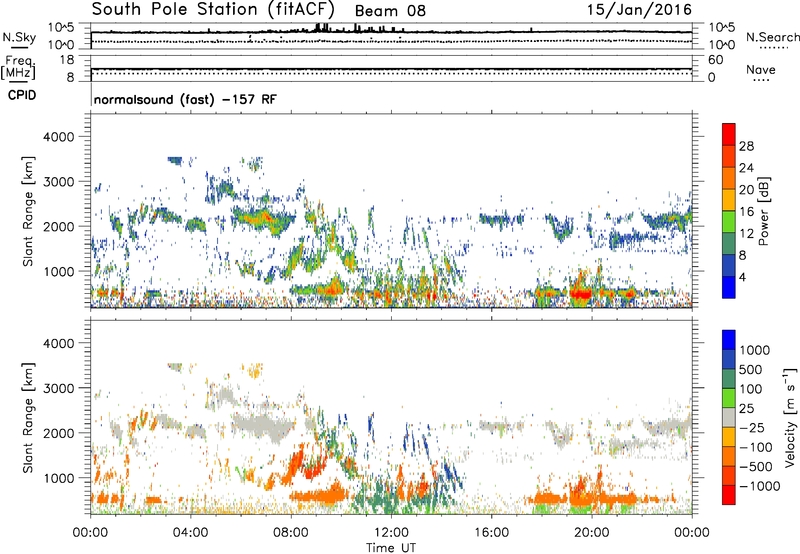Click the '12:00' time tick label
Viewport: 800px width, 554px height.
click(x=391, y=533)
